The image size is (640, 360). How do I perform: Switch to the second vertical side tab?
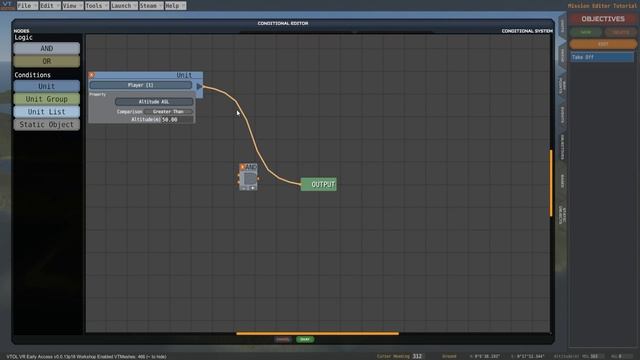coord(562,55)
